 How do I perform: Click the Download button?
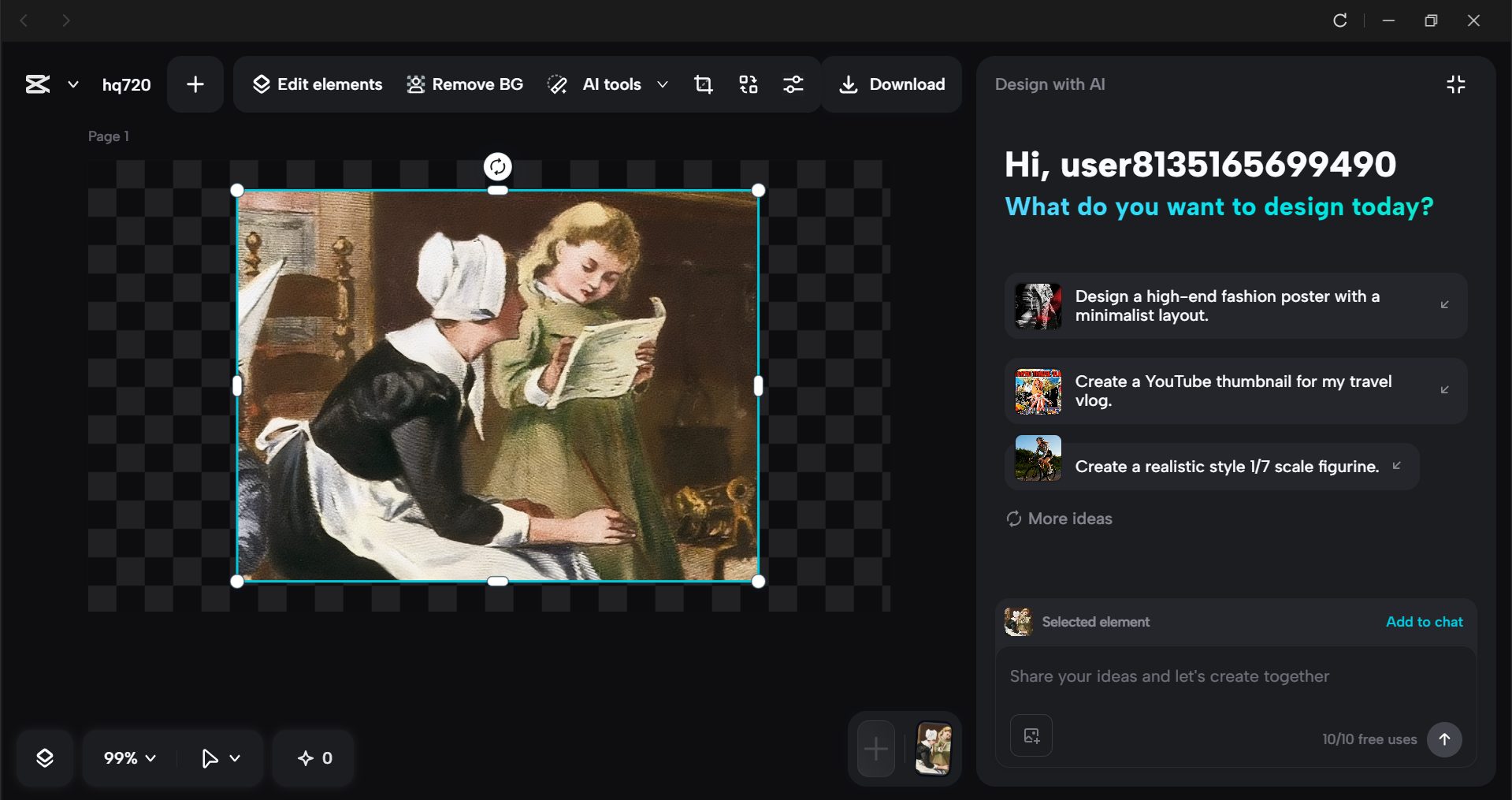point(891,84)
